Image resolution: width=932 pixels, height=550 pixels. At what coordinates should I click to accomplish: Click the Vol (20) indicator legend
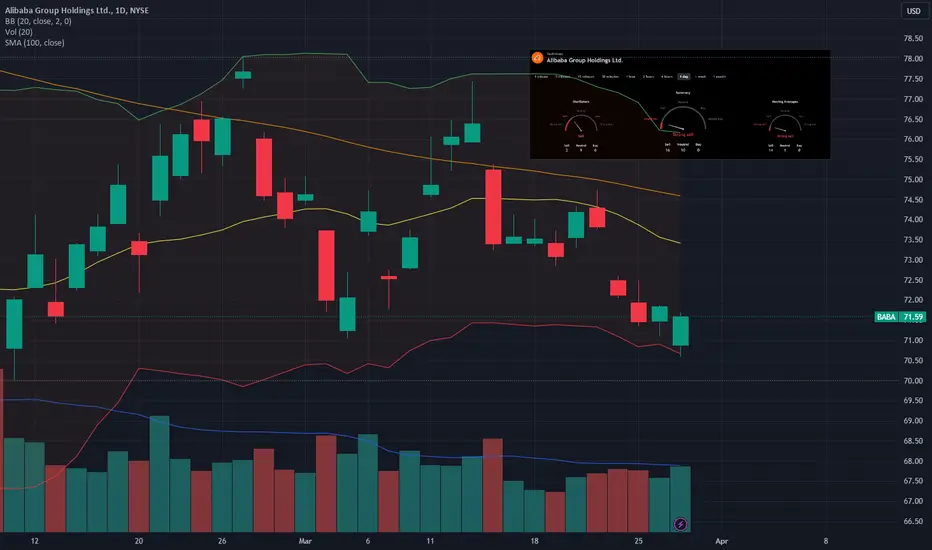pos(18,32)
